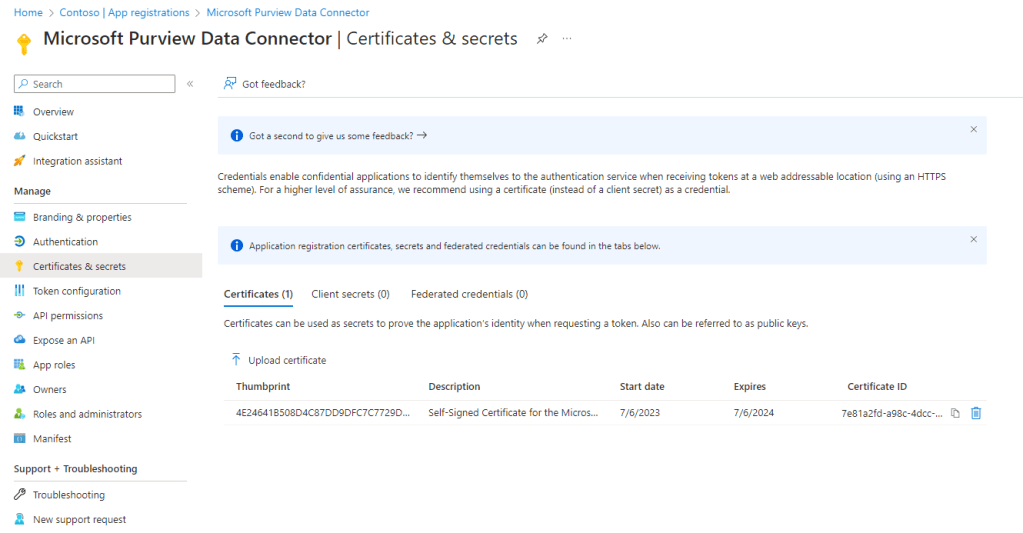
Task: Click the Got feedback icon
Action: [x=230, y=84]
